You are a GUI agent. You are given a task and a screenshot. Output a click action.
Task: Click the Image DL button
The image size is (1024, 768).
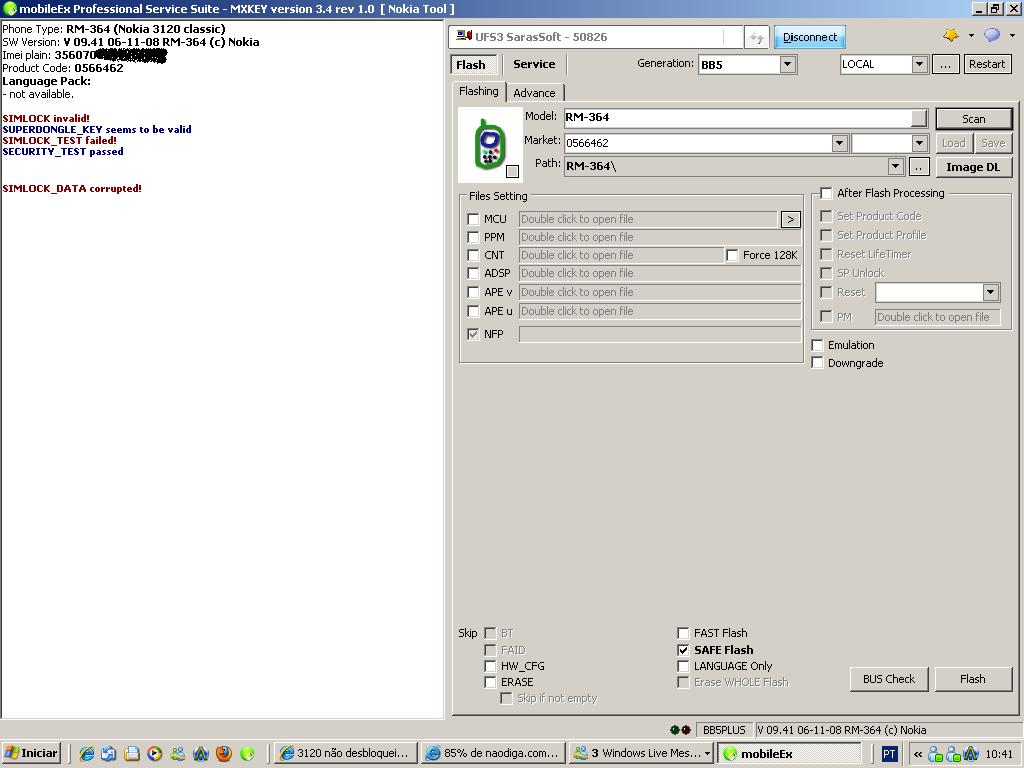973,167
